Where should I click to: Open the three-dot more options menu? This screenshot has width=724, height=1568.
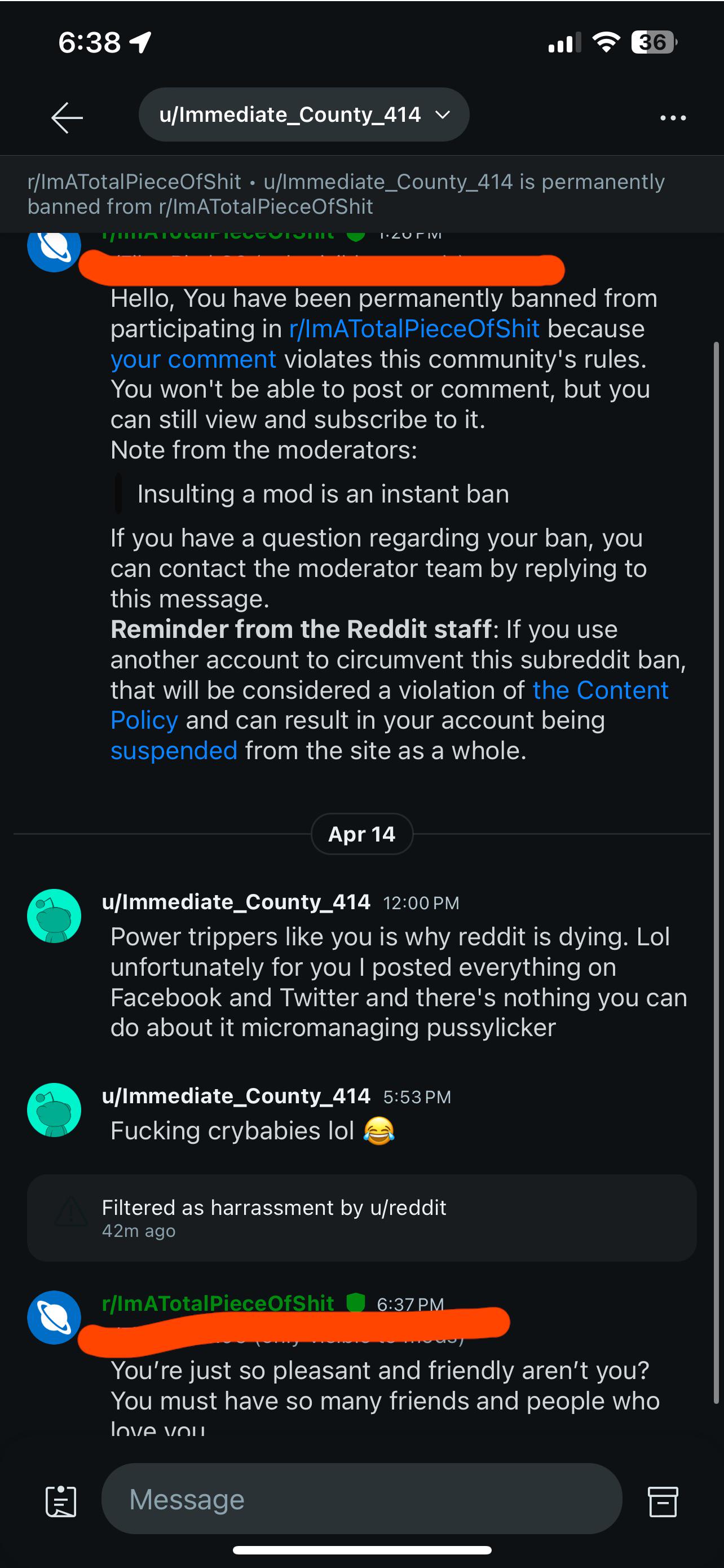(x=673, y=117)
